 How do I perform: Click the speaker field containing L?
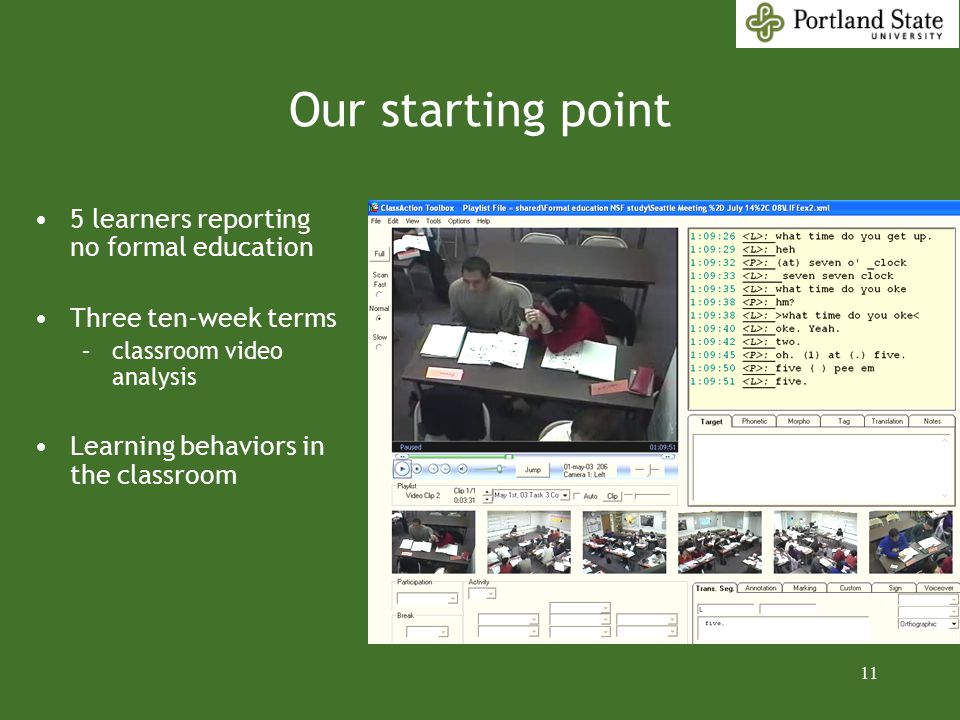726,609
